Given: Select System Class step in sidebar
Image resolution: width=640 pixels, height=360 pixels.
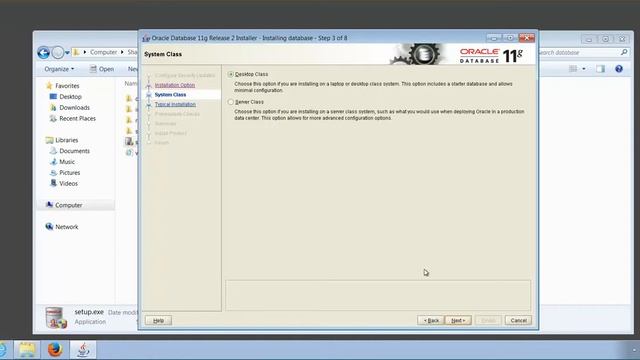Looking at the screenshot, I should point(170,95).
